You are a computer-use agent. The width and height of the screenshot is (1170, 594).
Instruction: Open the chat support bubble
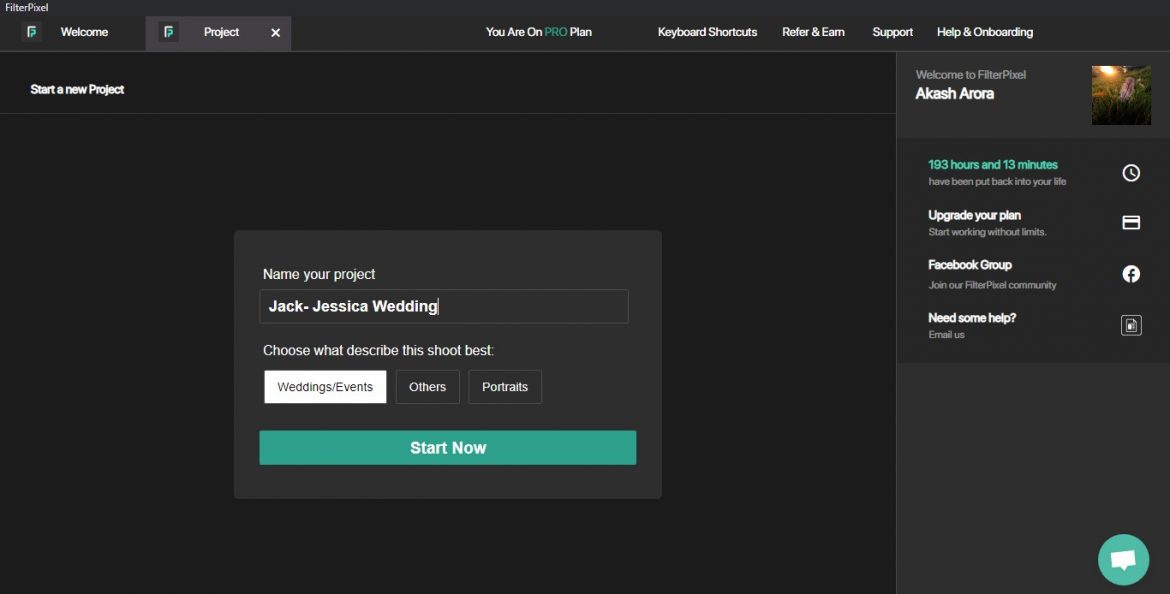tap(1122, 559)
